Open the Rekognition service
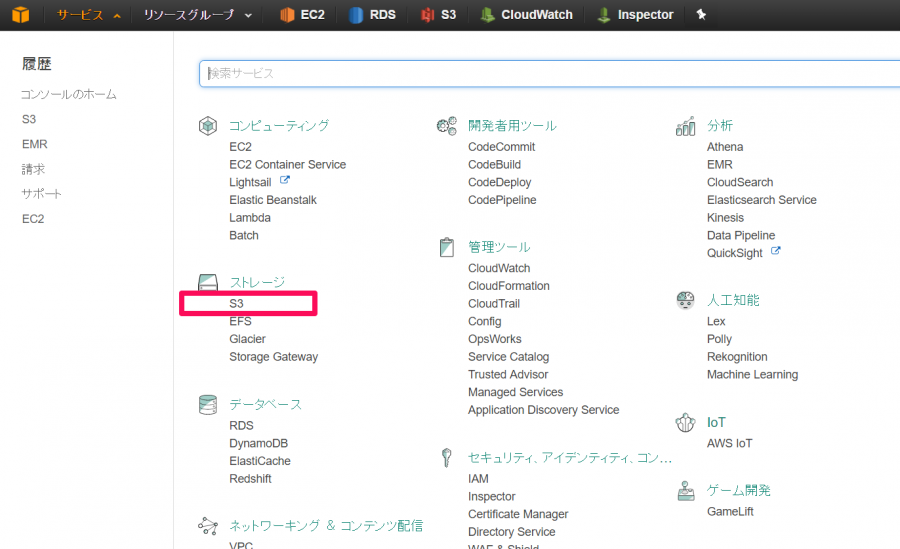The height and width of the screenshot is (549, 900). coord(737,357)
